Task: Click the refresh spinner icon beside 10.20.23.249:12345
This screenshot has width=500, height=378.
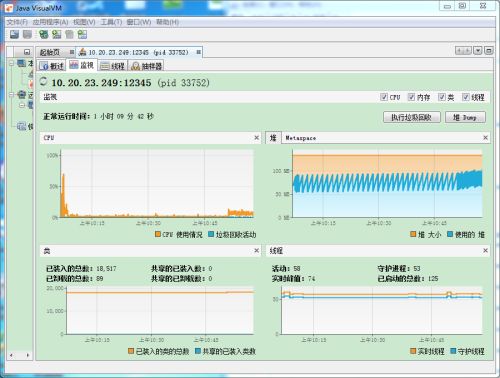Action: pyautogui.click(x=43, y=81)
